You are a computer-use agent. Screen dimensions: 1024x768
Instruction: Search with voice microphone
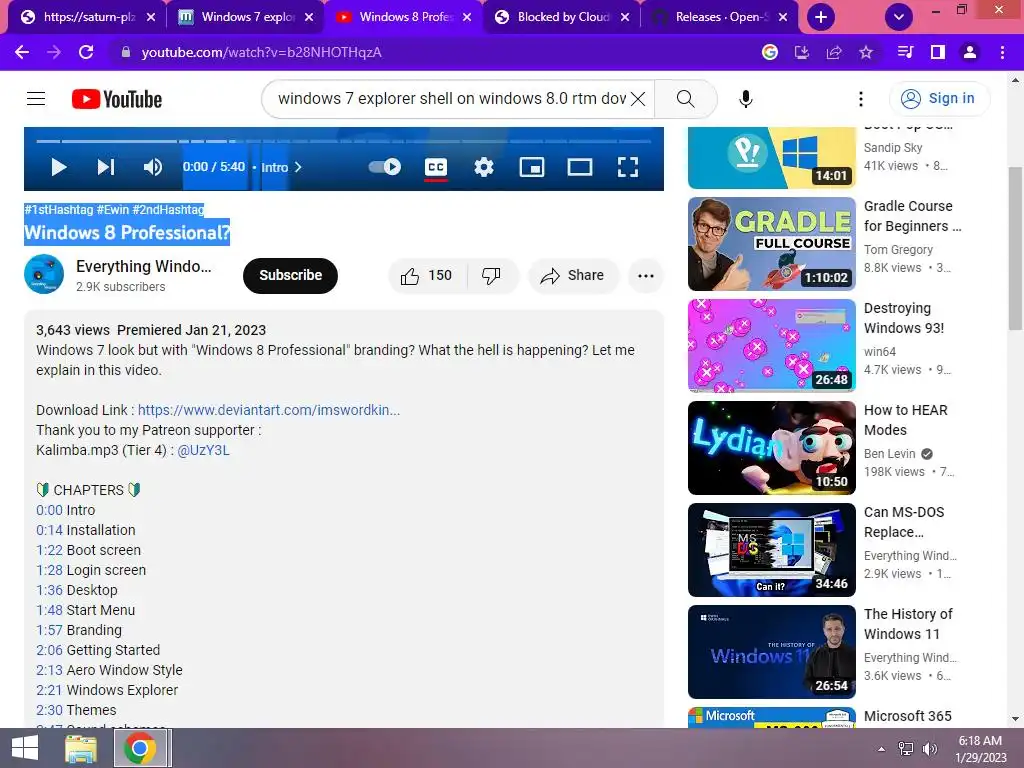pyautogui.click(x=746, y=99)
